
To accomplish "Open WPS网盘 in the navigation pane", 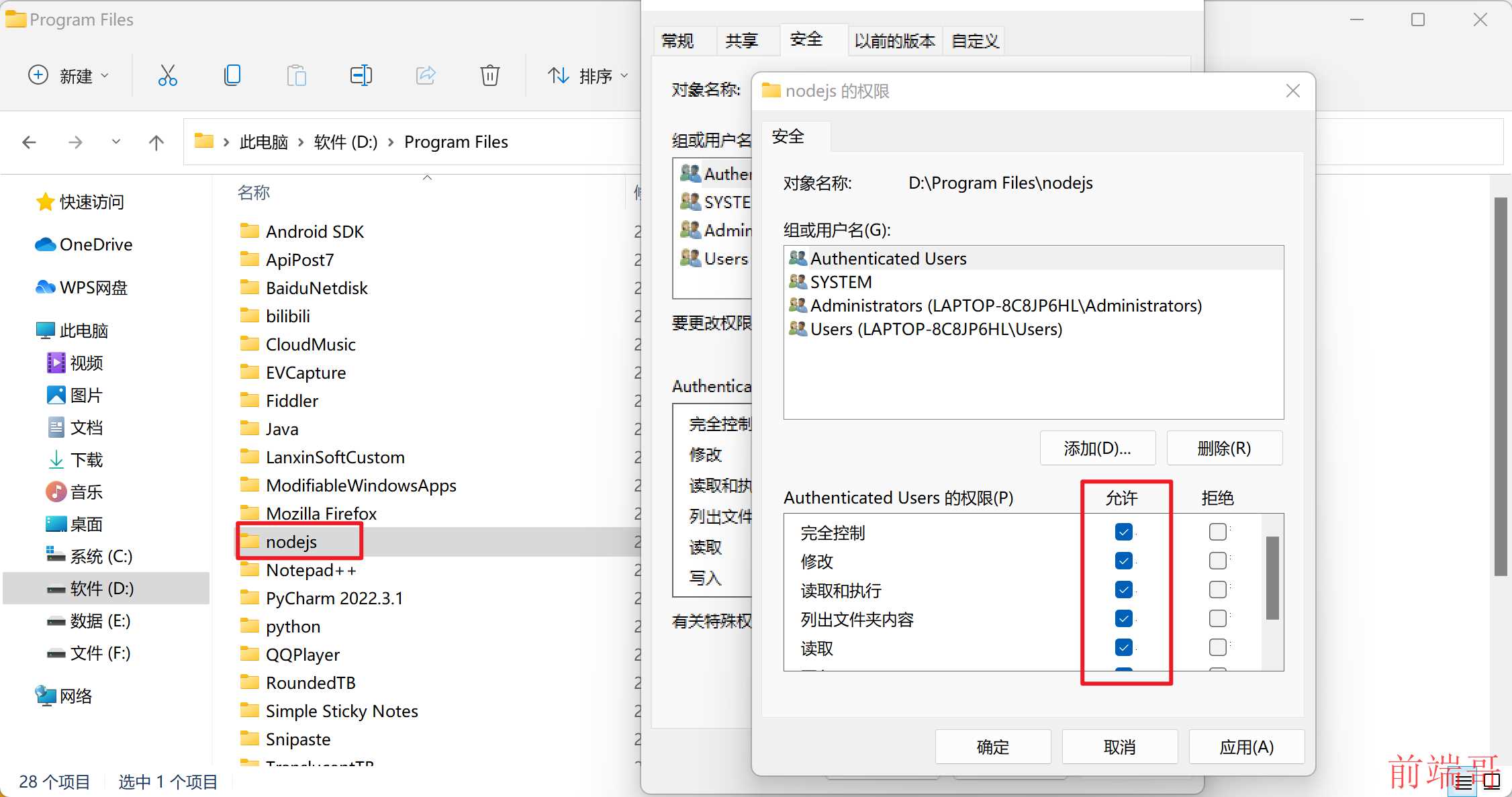I will tap(81, 287).
